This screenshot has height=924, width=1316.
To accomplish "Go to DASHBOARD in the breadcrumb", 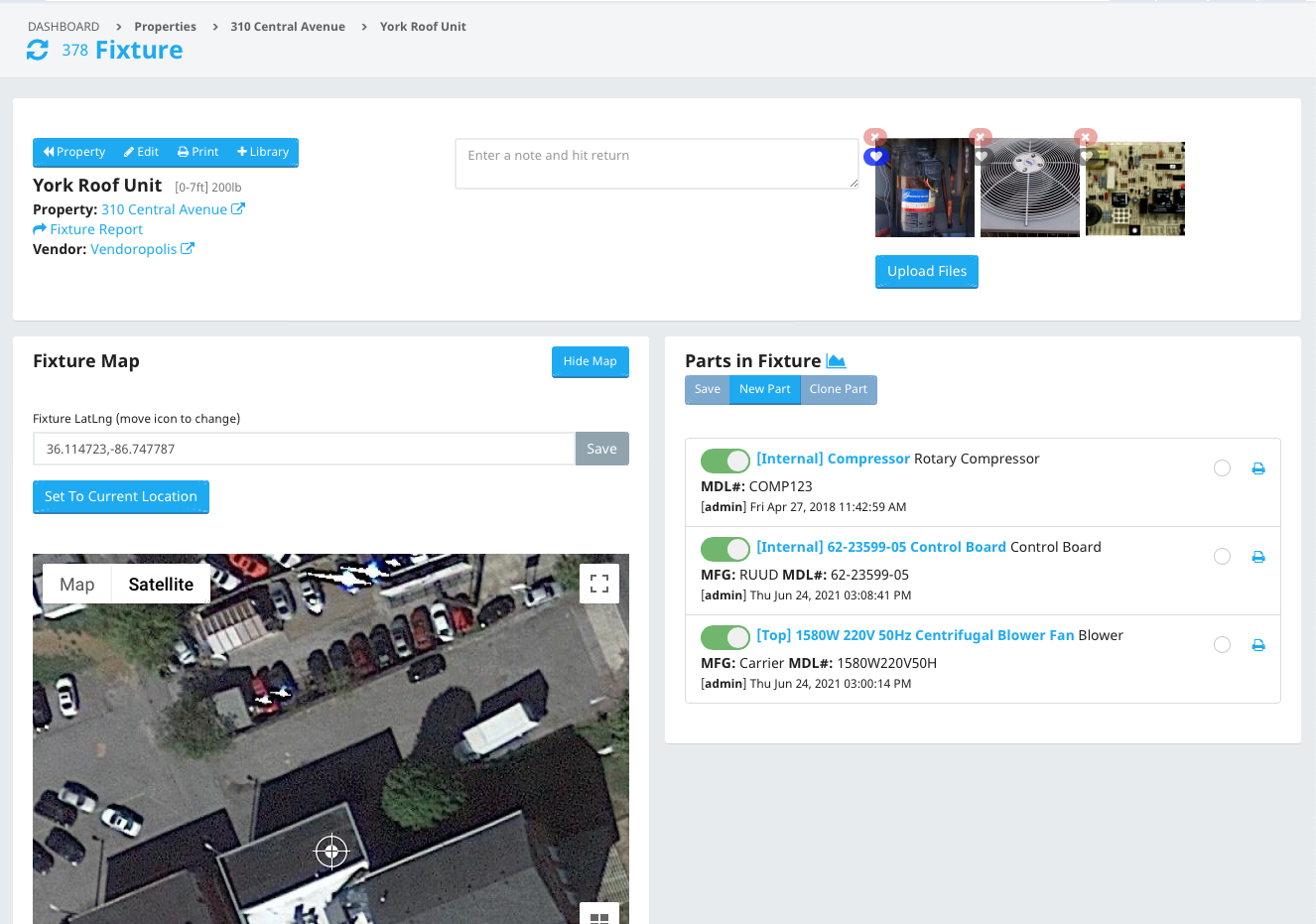I will pyautogui.click(x=64, y=27).
